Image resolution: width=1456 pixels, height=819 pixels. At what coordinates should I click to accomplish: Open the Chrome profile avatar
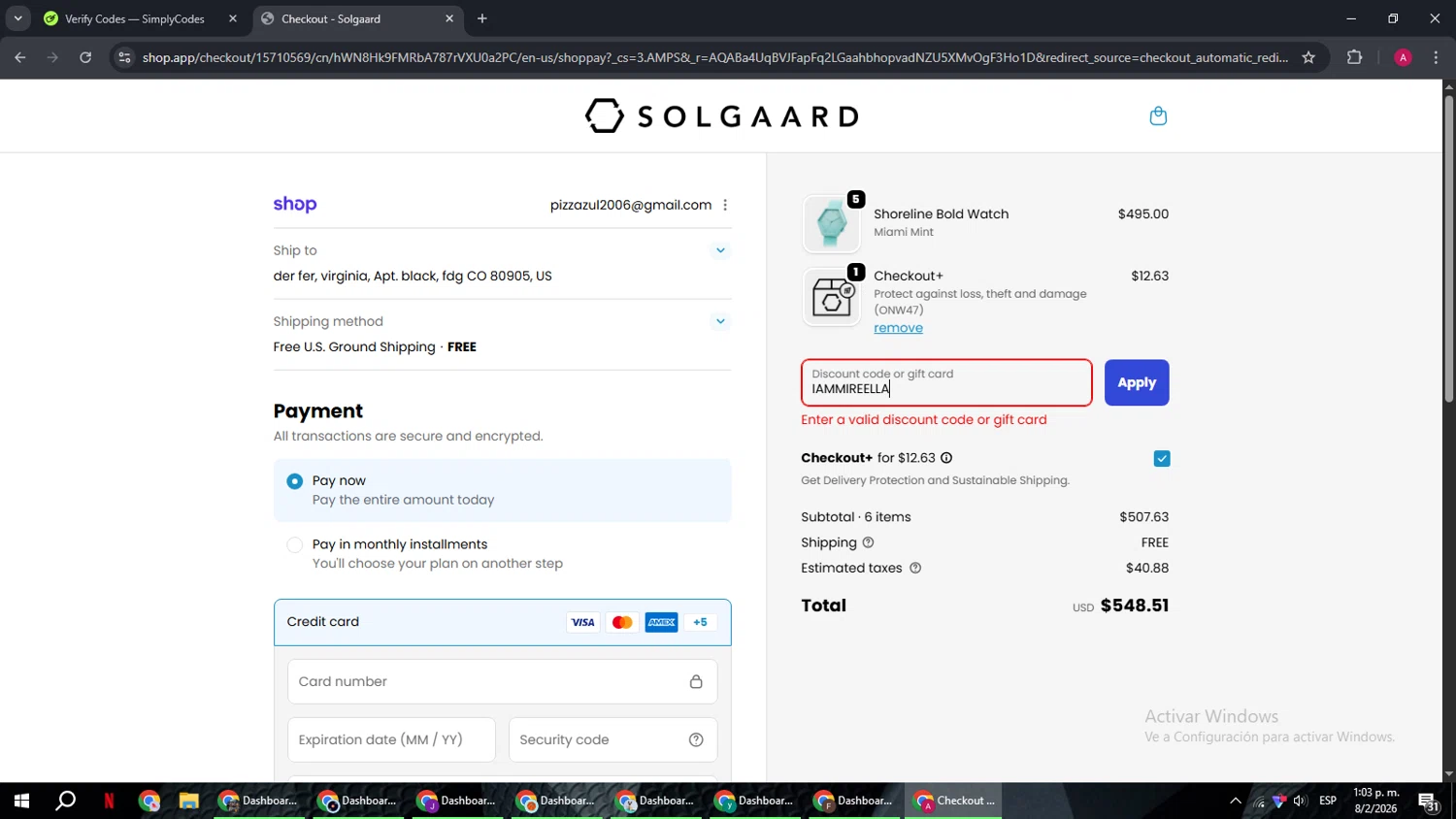1403,57
